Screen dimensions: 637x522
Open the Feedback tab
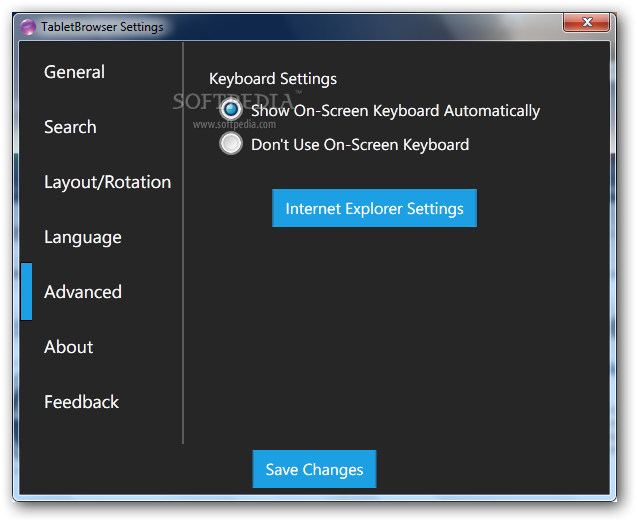[x=81, y=402]
